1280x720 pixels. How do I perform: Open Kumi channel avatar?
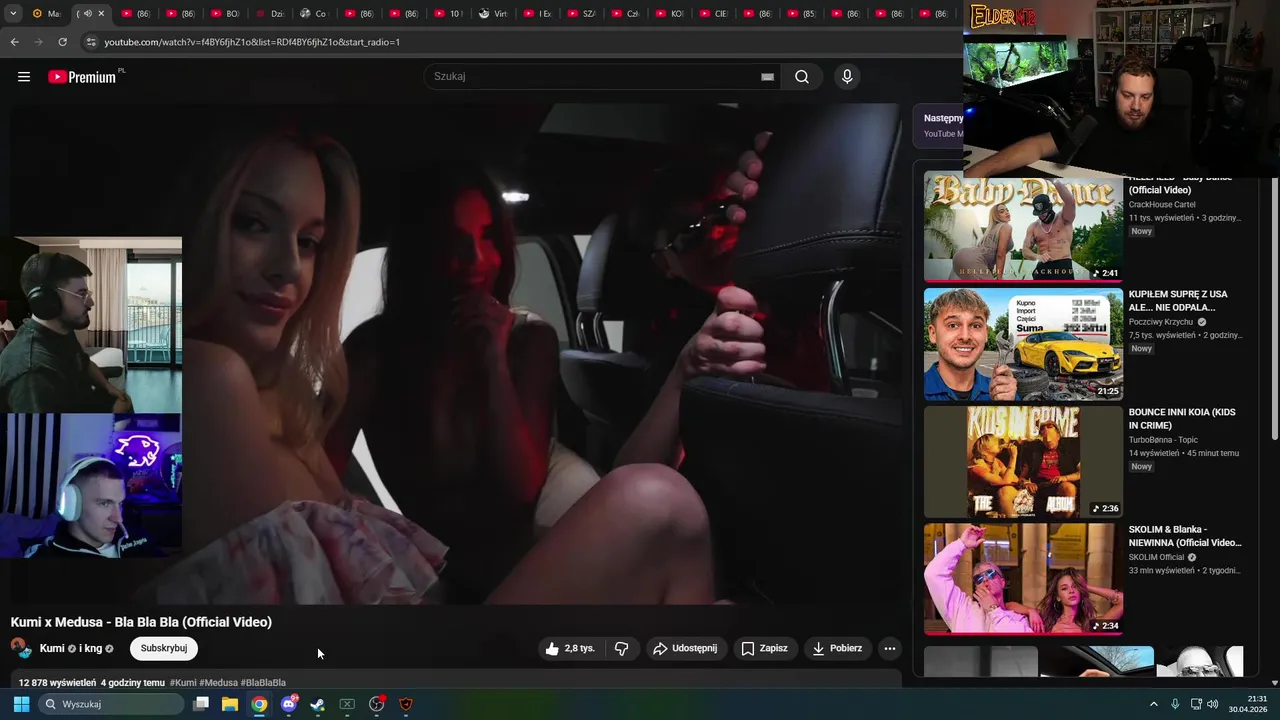(x=21, y=648)
